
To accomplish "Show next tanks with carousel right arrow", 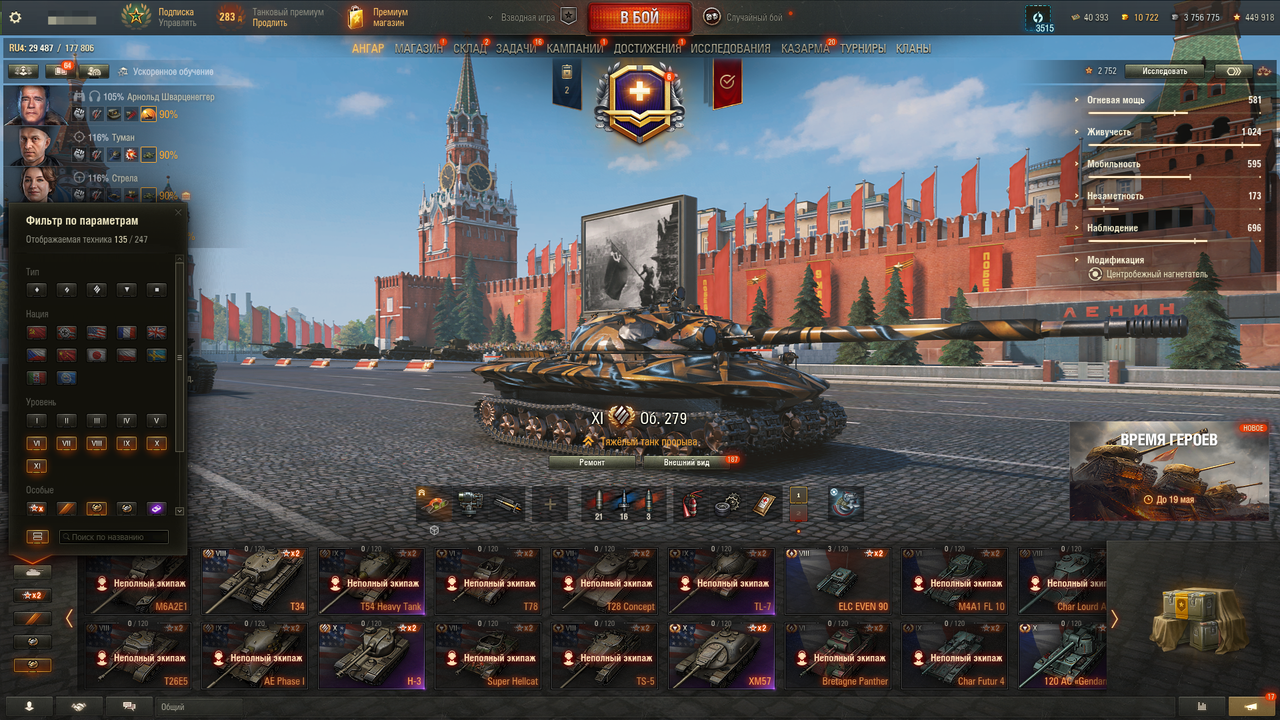I will 1114,619.
